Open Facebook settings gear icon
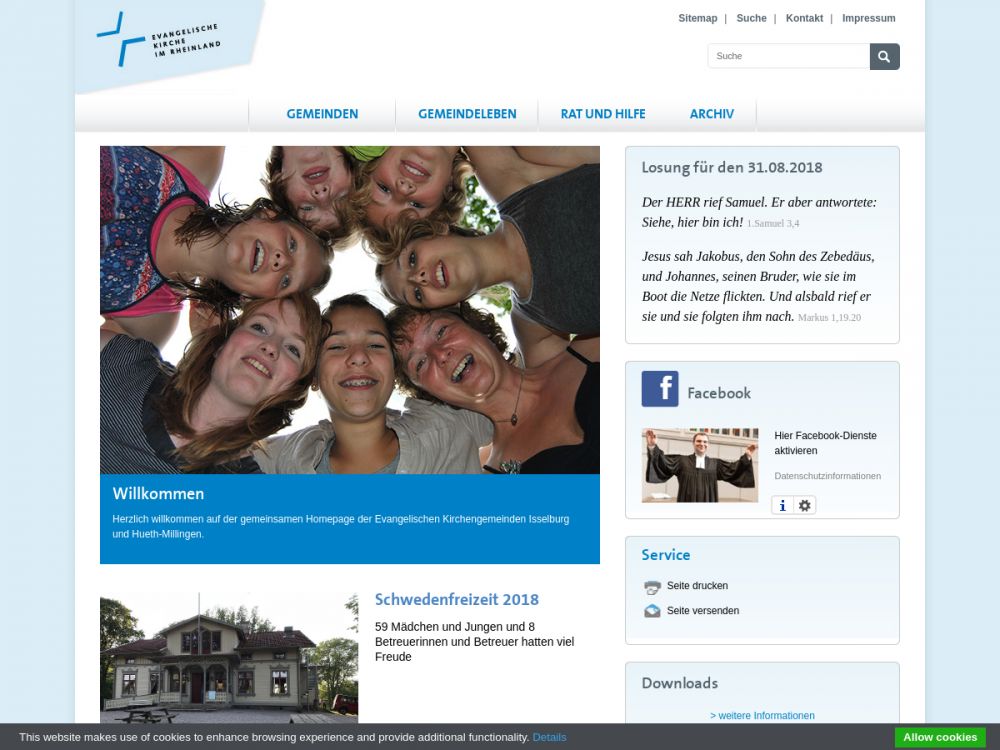The image size is (1000, 750). coord(805,506)
